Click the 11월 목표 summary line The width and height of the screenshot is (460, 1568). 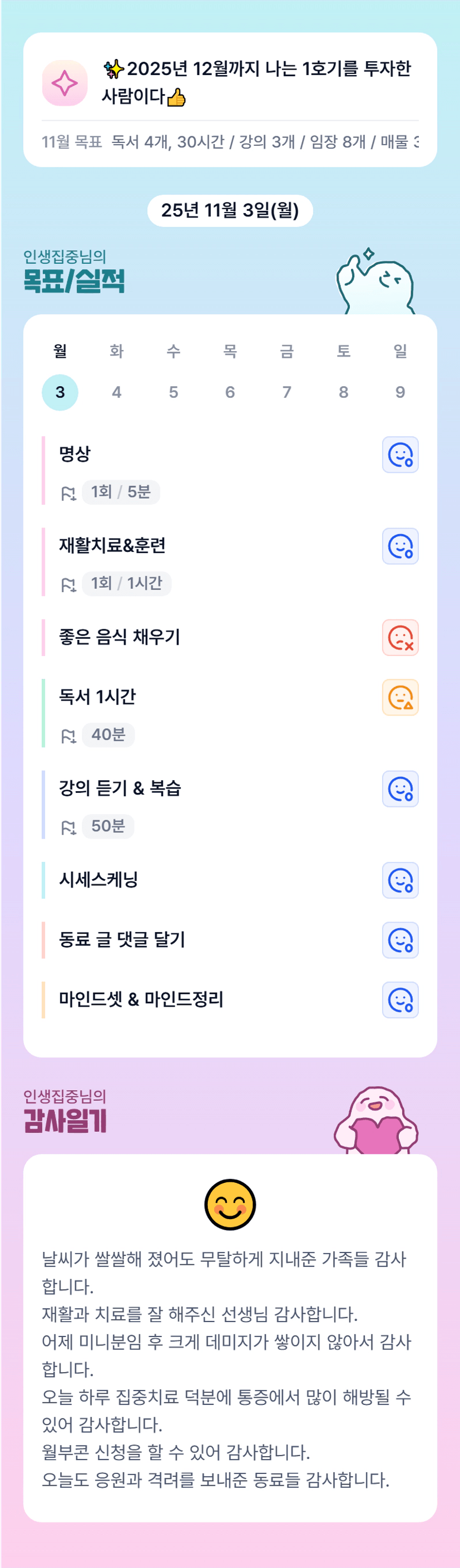pos(230,142)
